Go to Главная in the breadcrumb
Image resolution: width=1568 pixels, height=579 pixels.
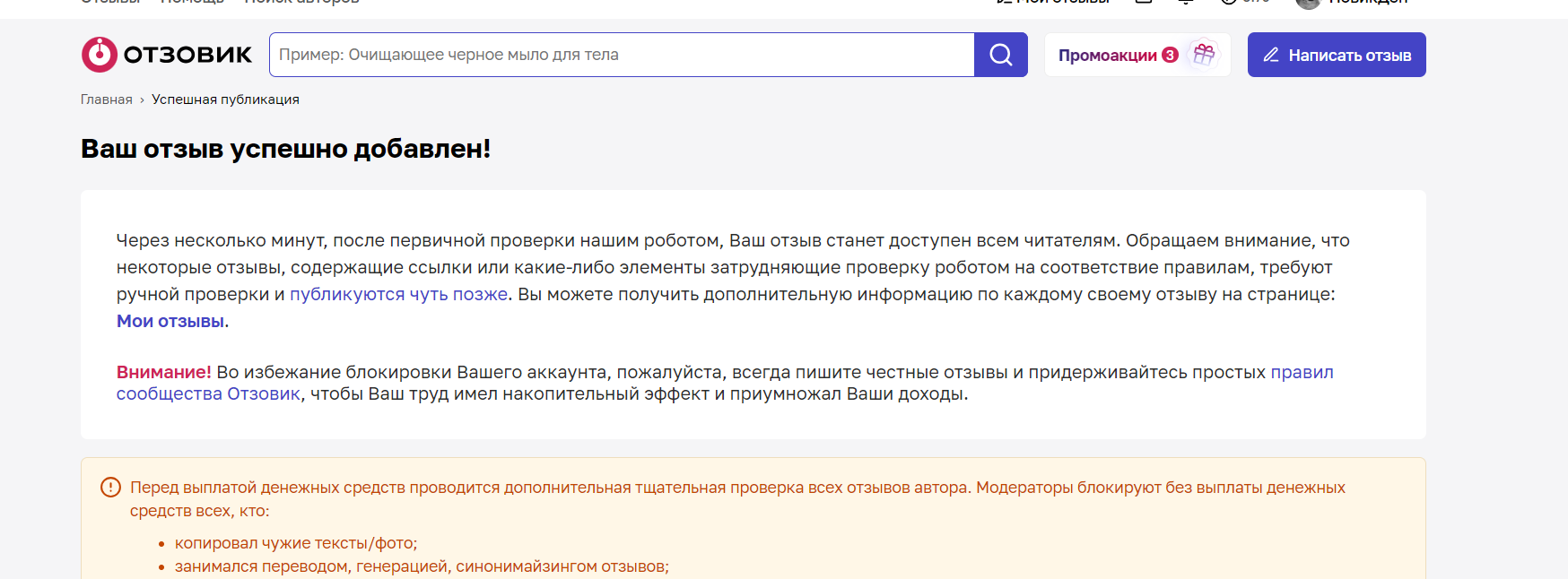[107, 99]
